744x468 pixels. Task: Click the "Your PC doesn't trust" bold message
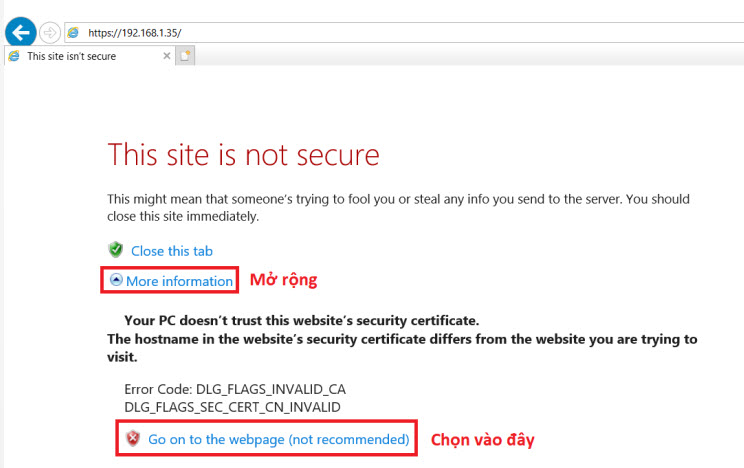coord(301,321)
